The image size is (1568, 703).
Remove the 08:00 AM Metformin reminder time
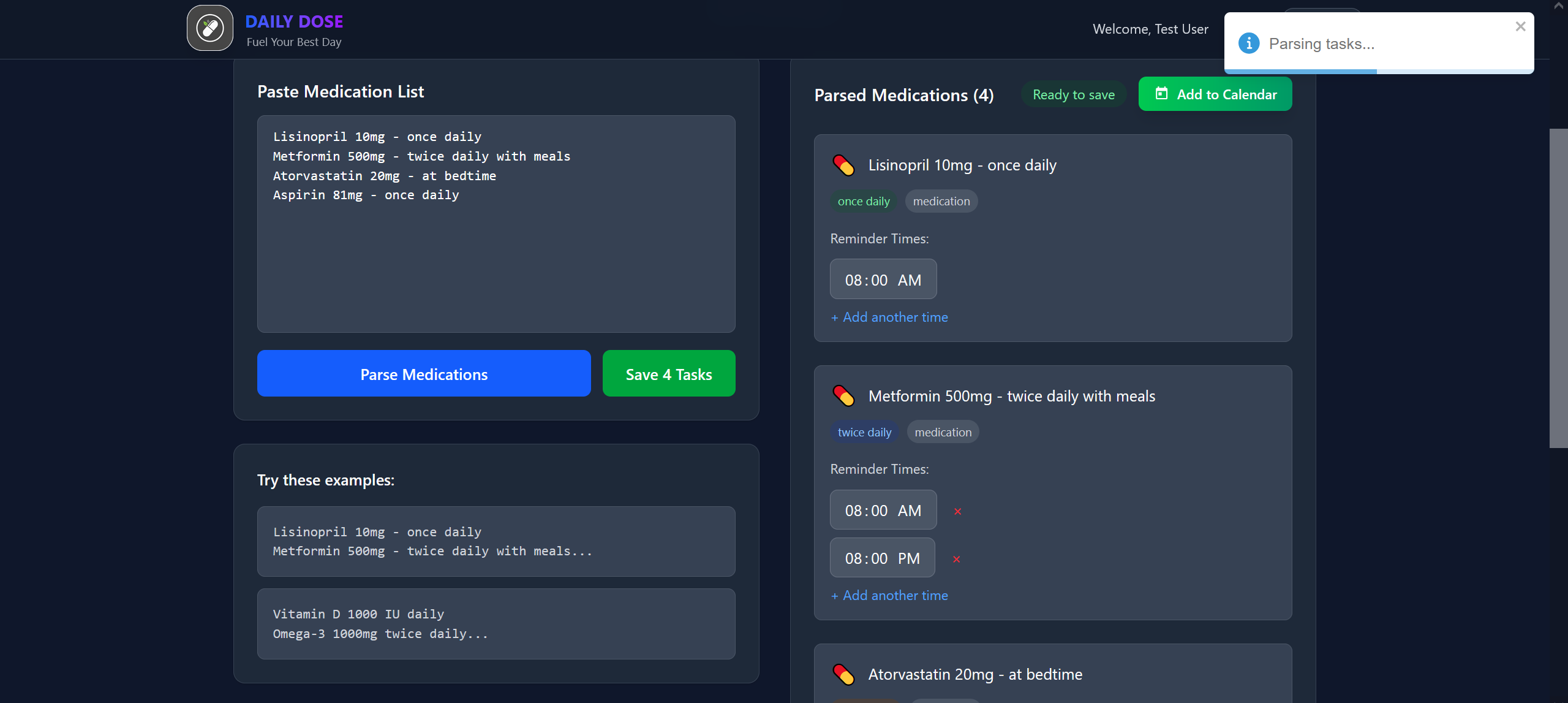957,511
